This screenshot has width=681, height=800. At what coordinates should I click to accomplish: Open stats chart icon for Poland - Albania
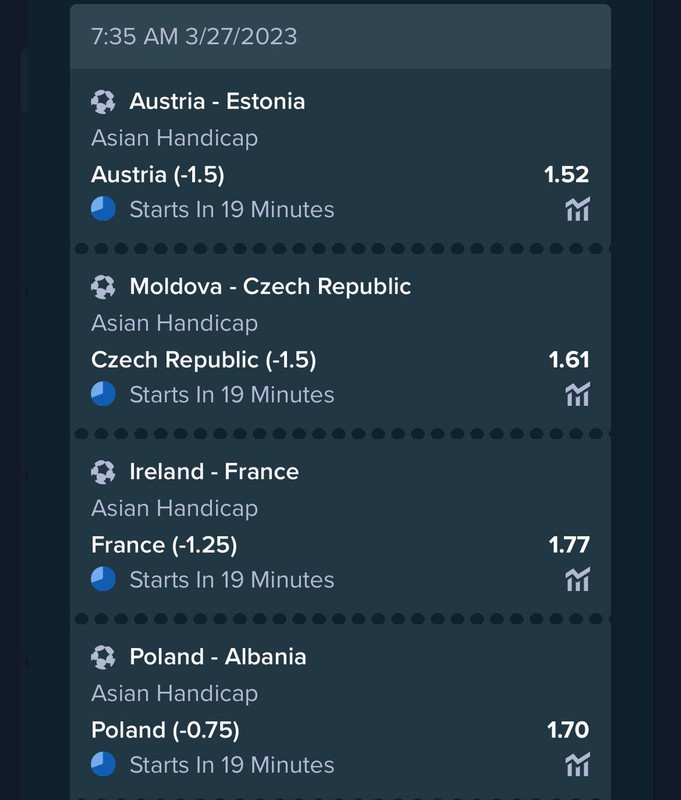(x=577, y=765)
